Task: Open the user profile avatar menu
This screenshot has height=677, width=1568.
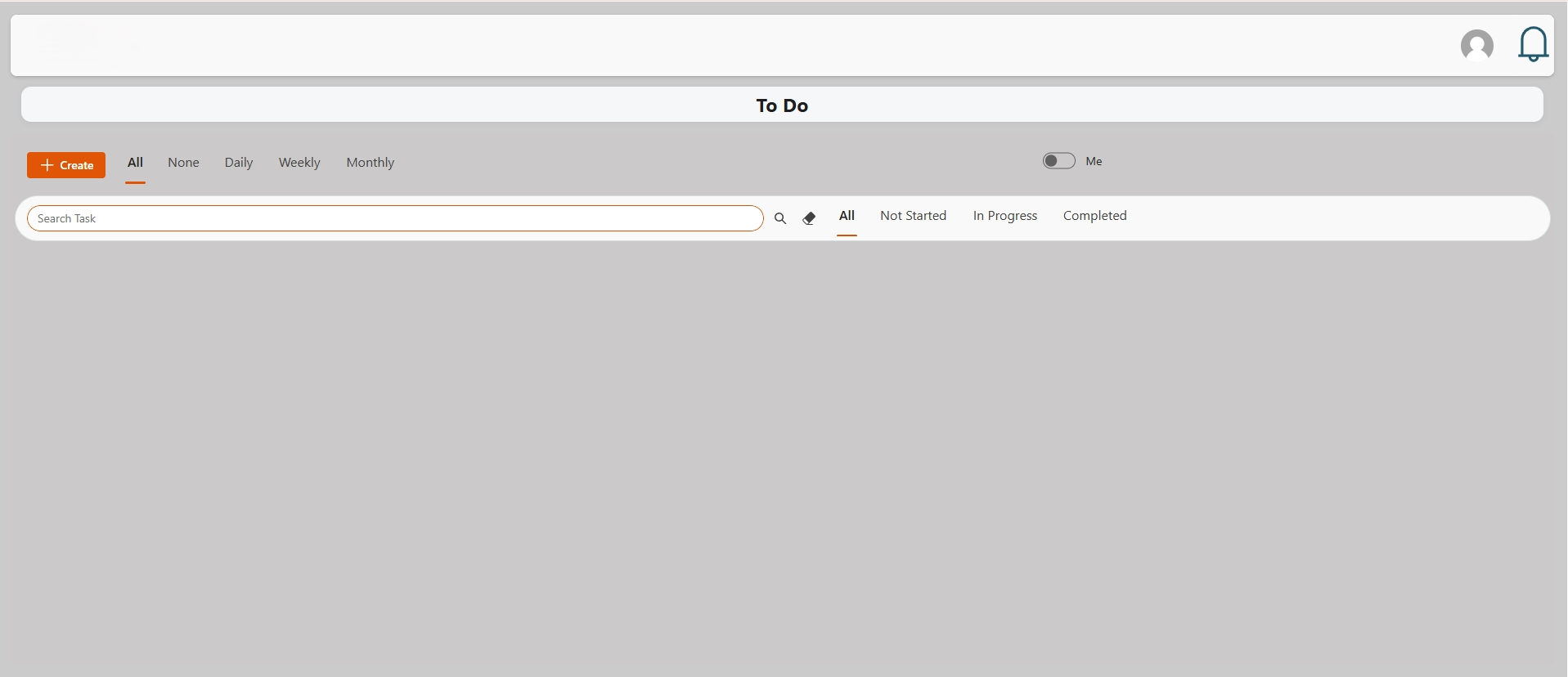Action: coord(1476,46)
